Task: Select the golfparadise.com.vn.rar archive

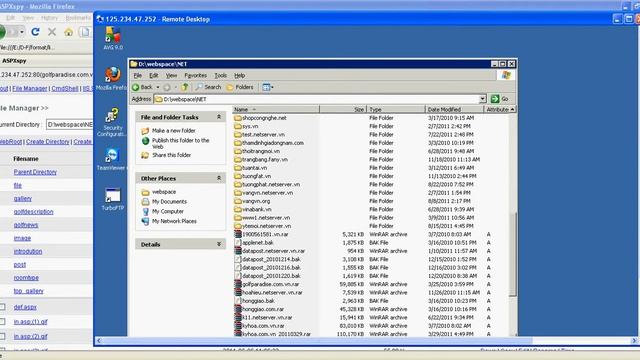Action: [x=270, y=284]
